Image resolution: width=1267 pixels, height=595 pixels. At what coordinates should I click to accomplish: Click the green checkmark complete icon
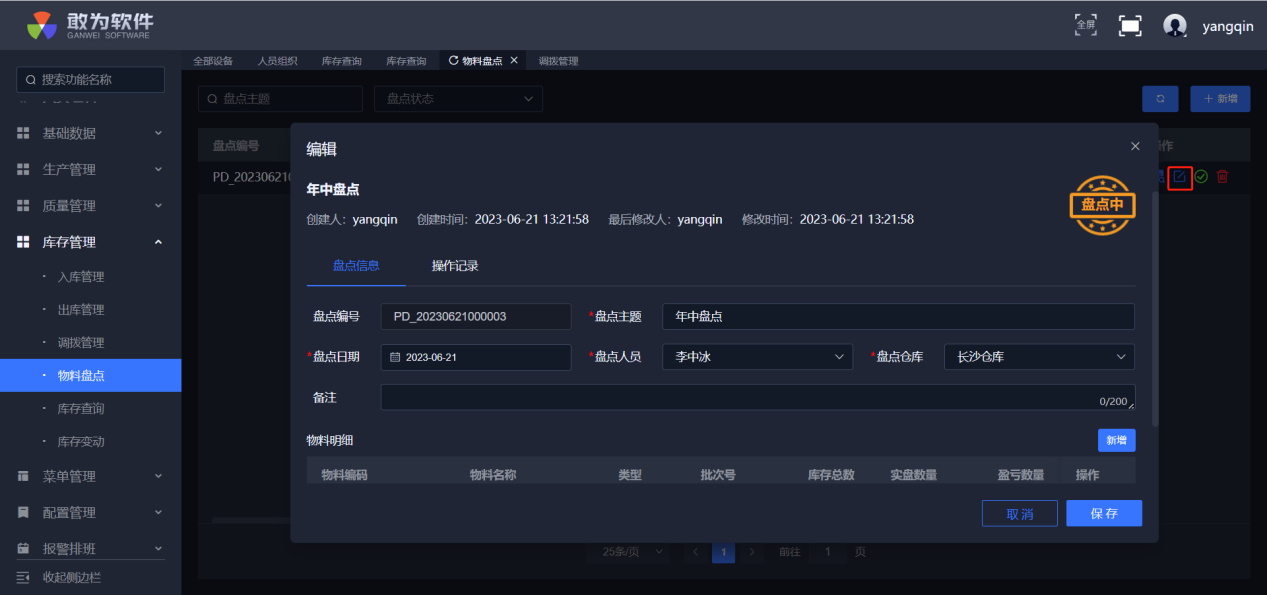(x=1201, y=177)
